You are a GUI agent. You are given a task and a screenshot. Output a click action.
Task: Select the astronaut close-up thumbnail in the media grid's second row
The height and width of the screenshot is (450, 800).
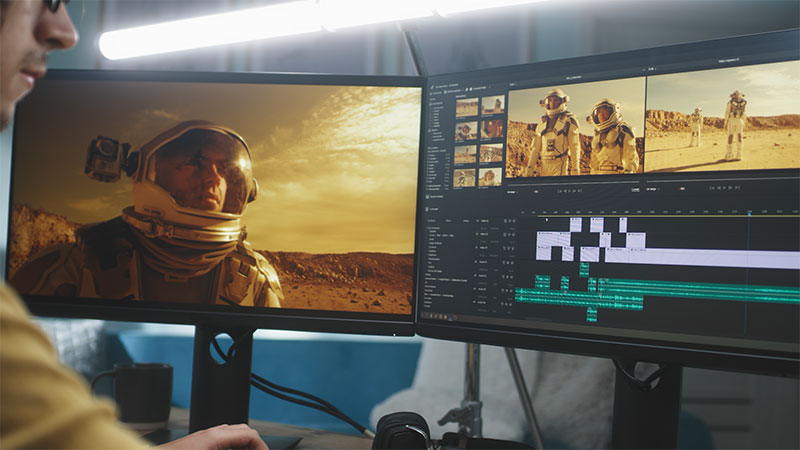point(466,131)
